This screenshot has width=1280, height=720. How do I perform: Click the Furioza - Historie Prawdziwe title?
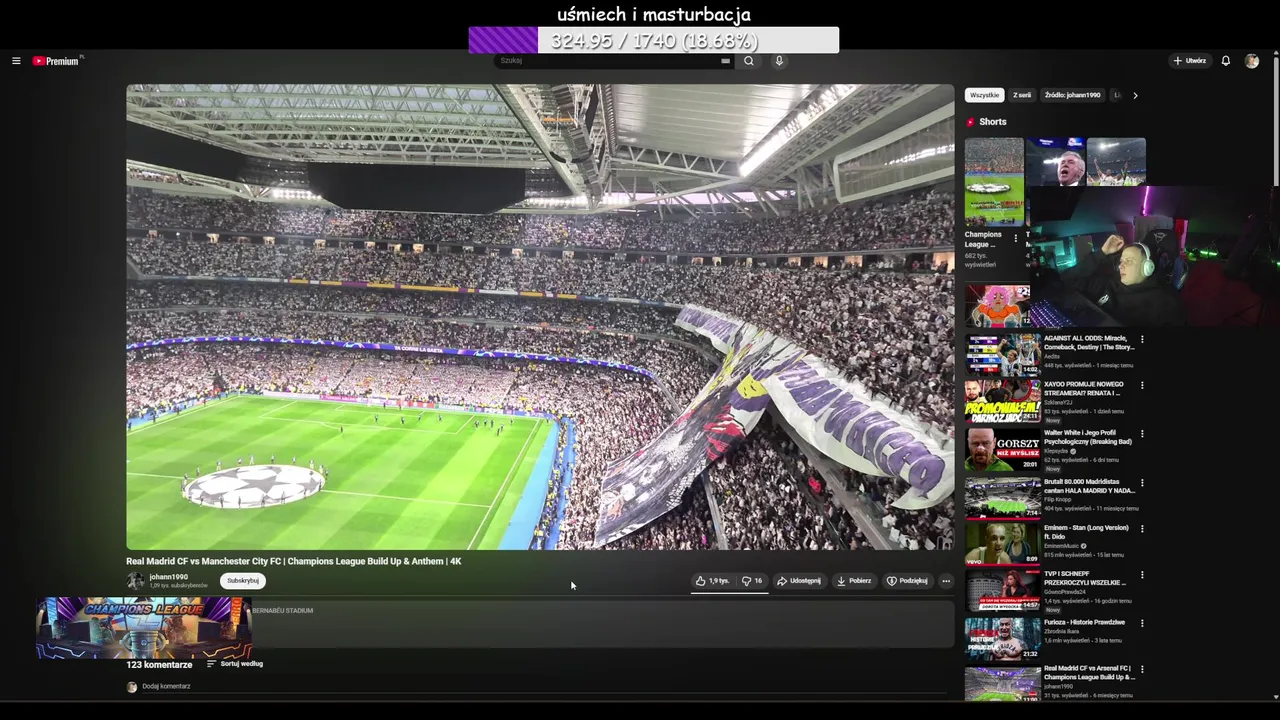[x=1085, y=622]
